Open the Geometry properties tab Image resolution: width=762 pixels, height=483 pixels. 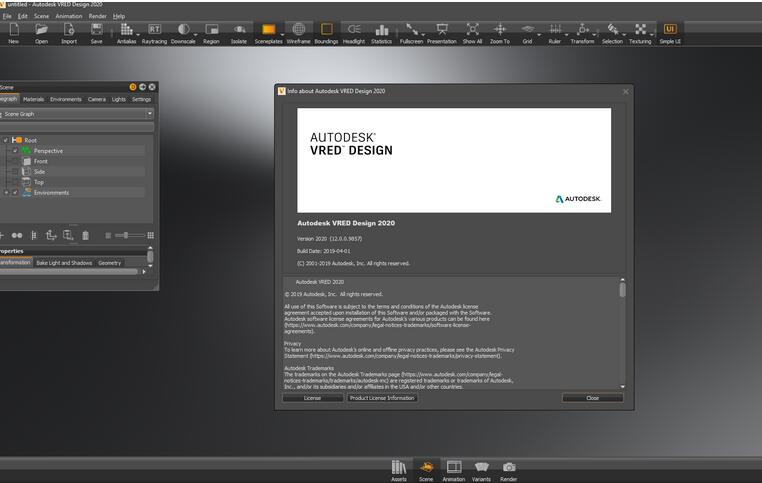(x=110, y=263)
